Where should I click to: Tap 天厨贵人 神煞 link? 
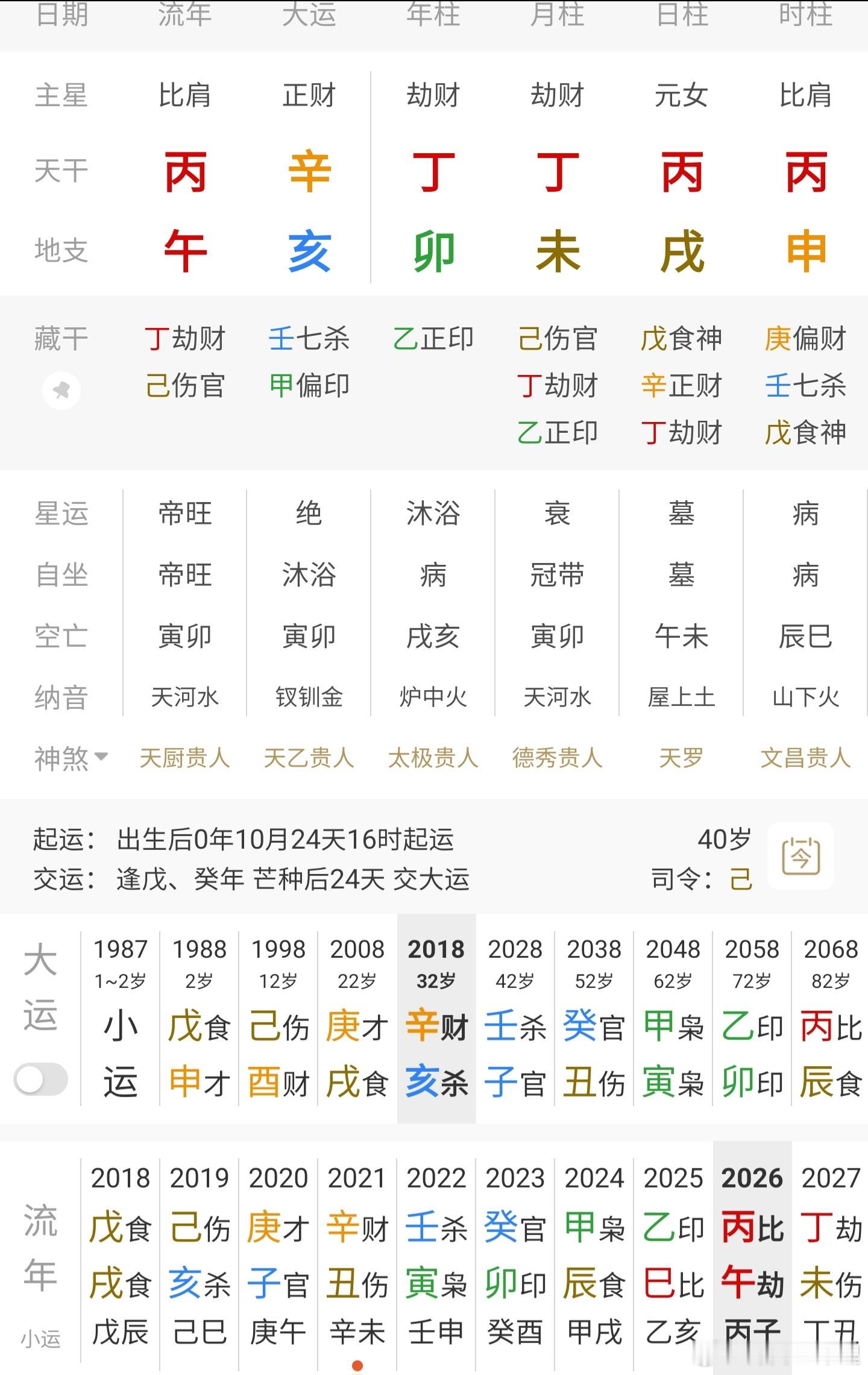tap(185, 758)
